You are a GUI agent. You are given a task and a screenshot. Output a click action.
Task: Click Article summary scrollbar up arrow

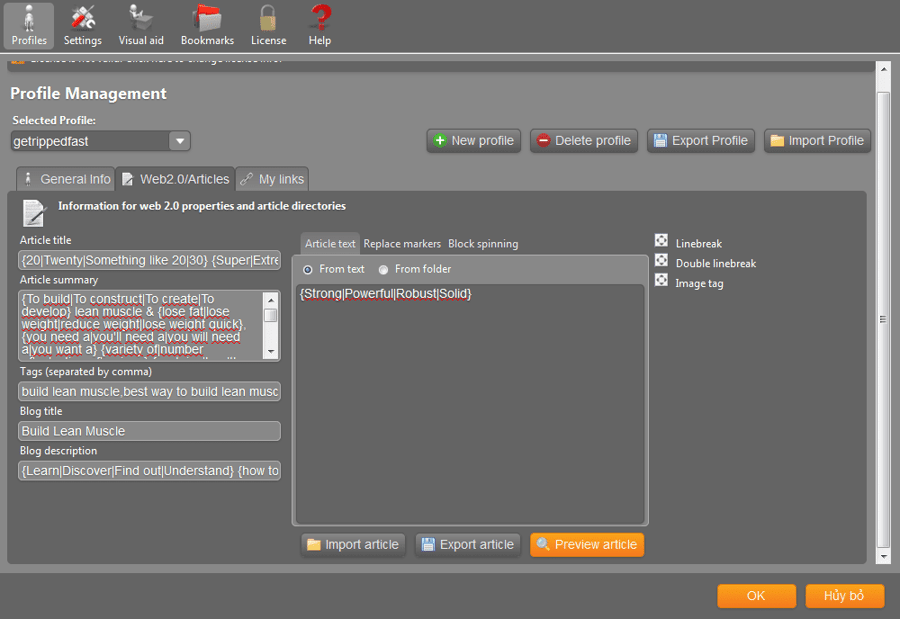(271, 299)
